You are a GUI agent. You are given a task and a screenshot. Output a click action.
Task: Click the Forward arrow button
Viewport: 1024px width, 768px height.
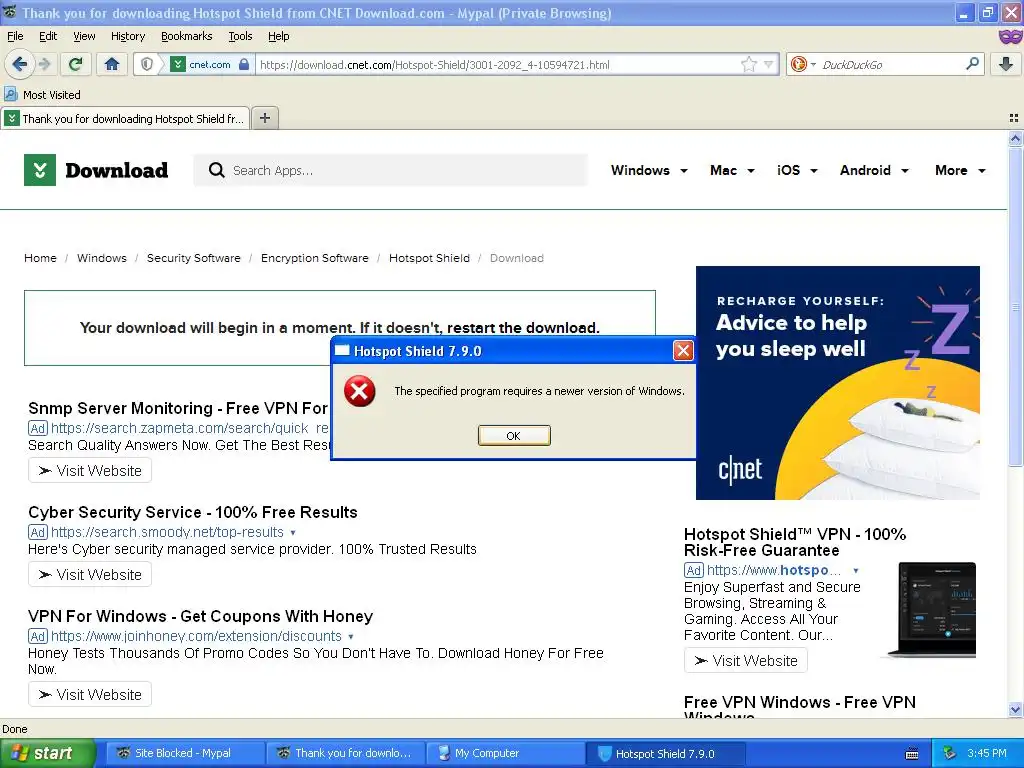44,64
